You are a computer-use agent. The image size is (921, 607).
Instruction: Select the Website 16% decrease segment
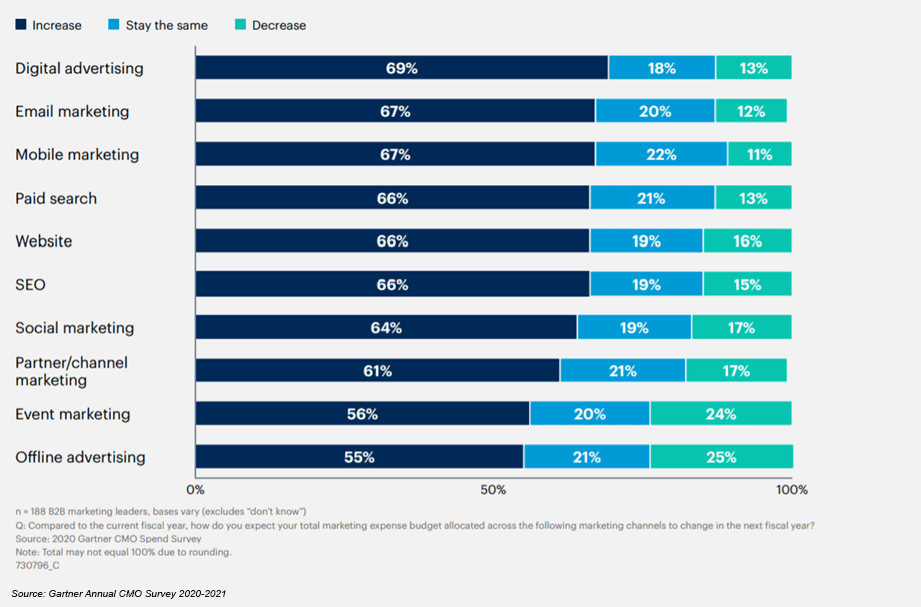[x=746, y=241]
